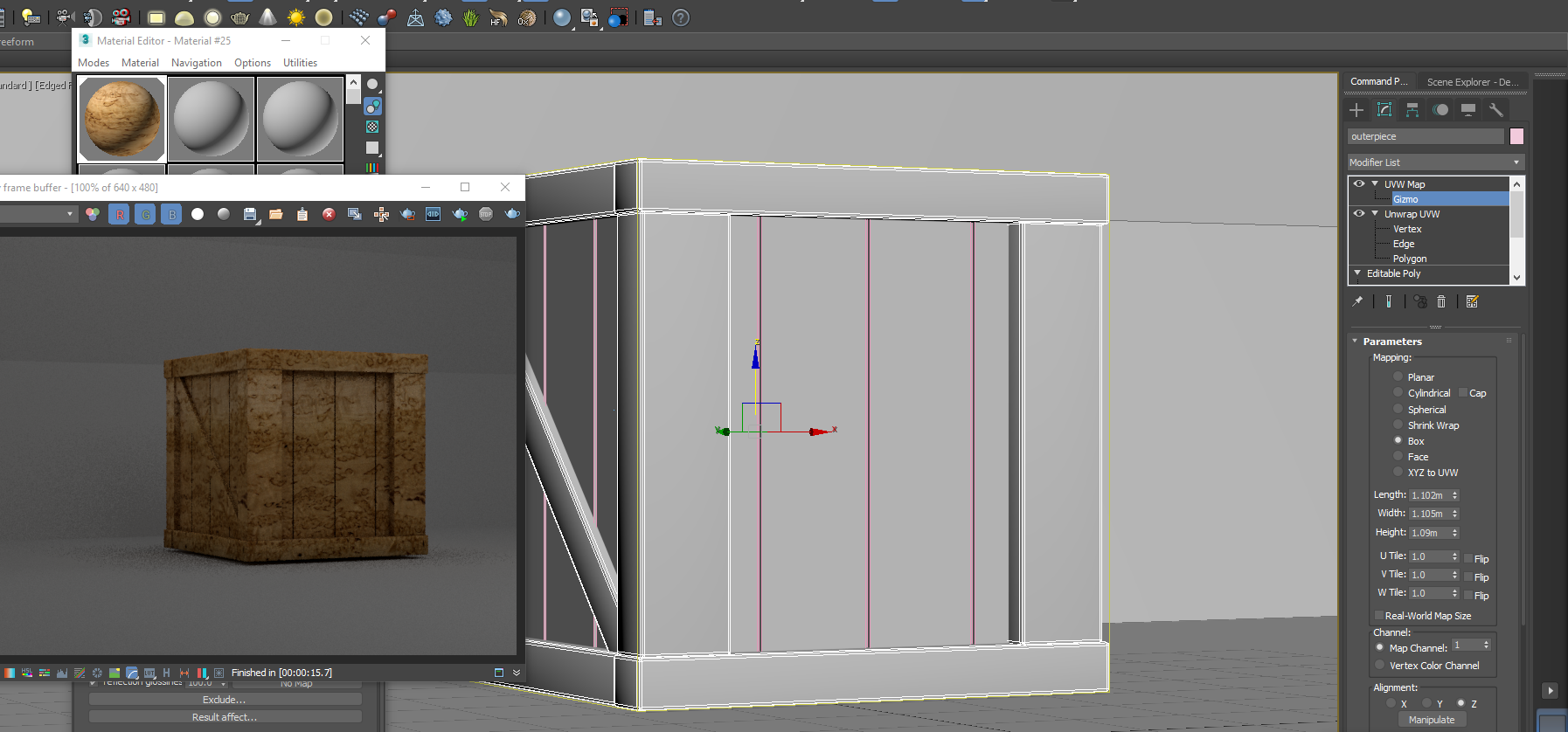
Task: Save the rendered image from frame buffer
Action: (250, 214)
